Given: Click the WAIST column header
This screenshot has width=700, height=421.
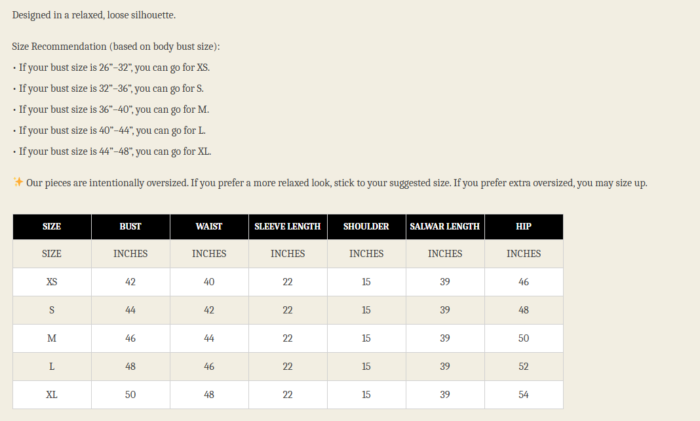Looking at the screenshot, I should pos(209,226).
